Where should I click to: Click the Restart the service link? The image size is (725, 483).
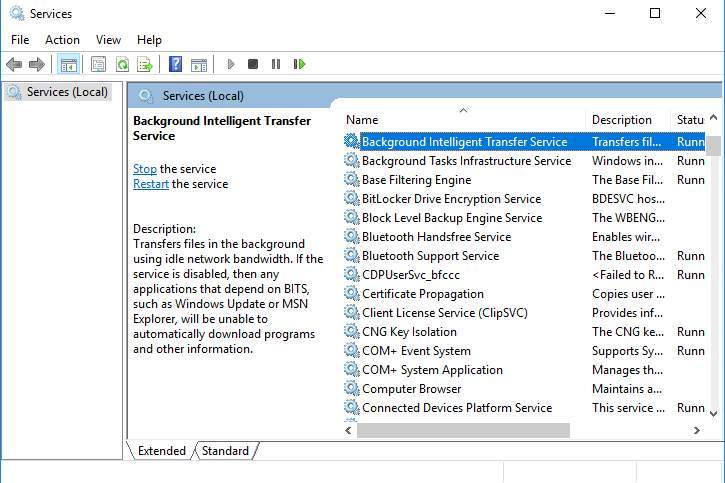coord(150,184)
